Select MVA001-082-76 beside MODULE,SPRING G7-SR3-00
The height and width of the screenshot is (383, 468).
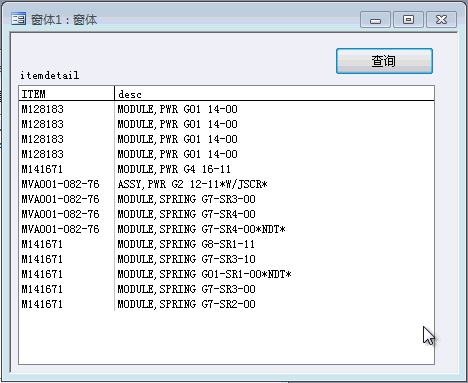click(60, 199)
